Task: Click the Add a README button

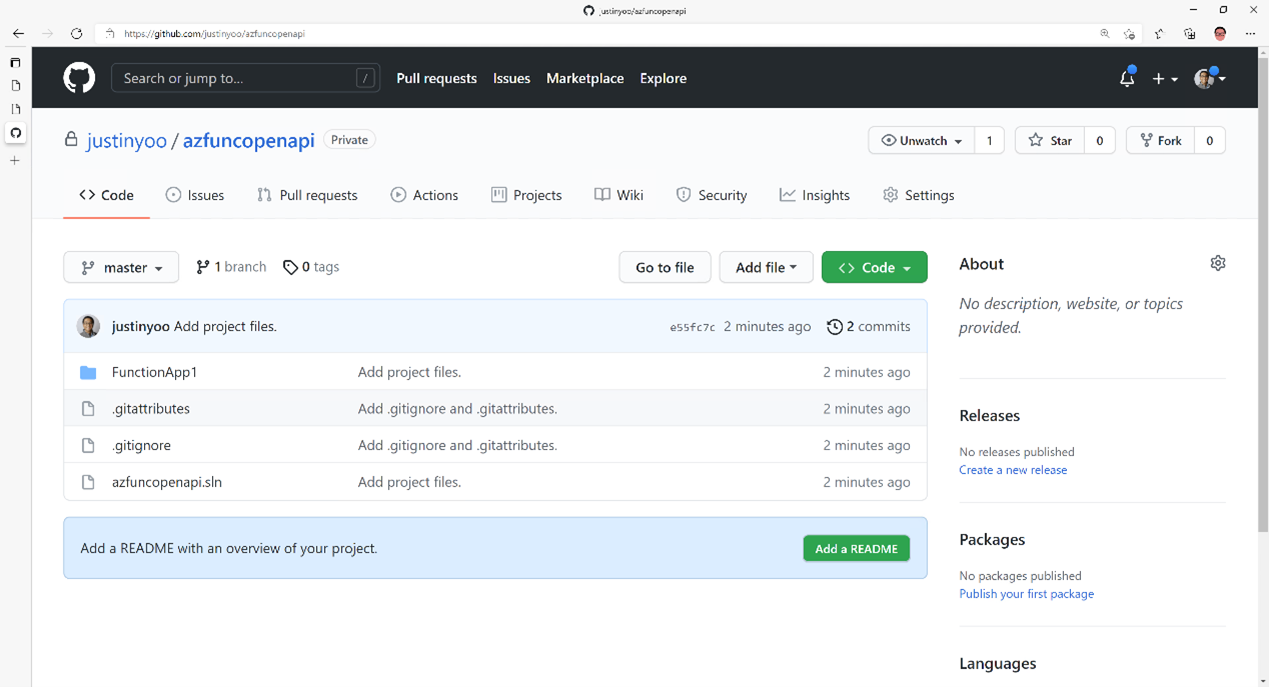Action: [856, 548]
